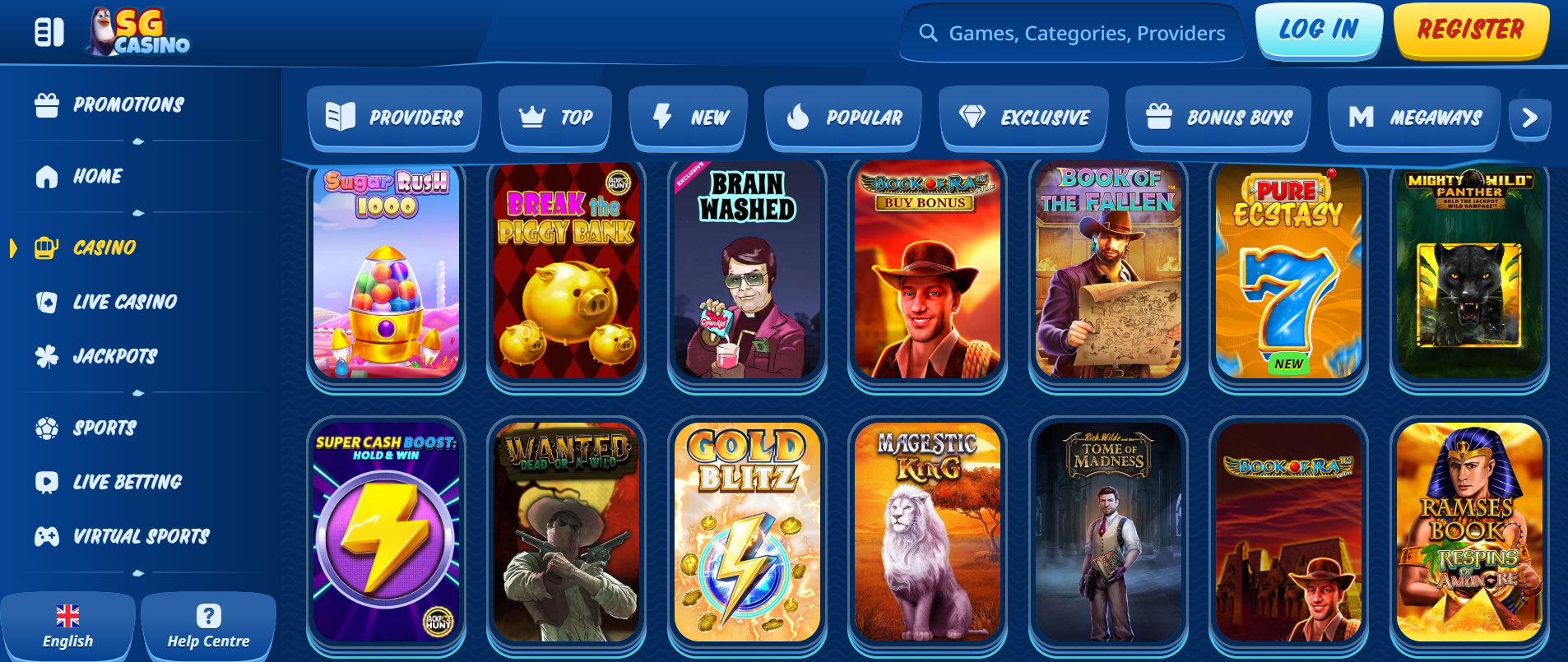Open the Help Centre
Viewport: 1568px width, 662px height.
coord(208,627)
